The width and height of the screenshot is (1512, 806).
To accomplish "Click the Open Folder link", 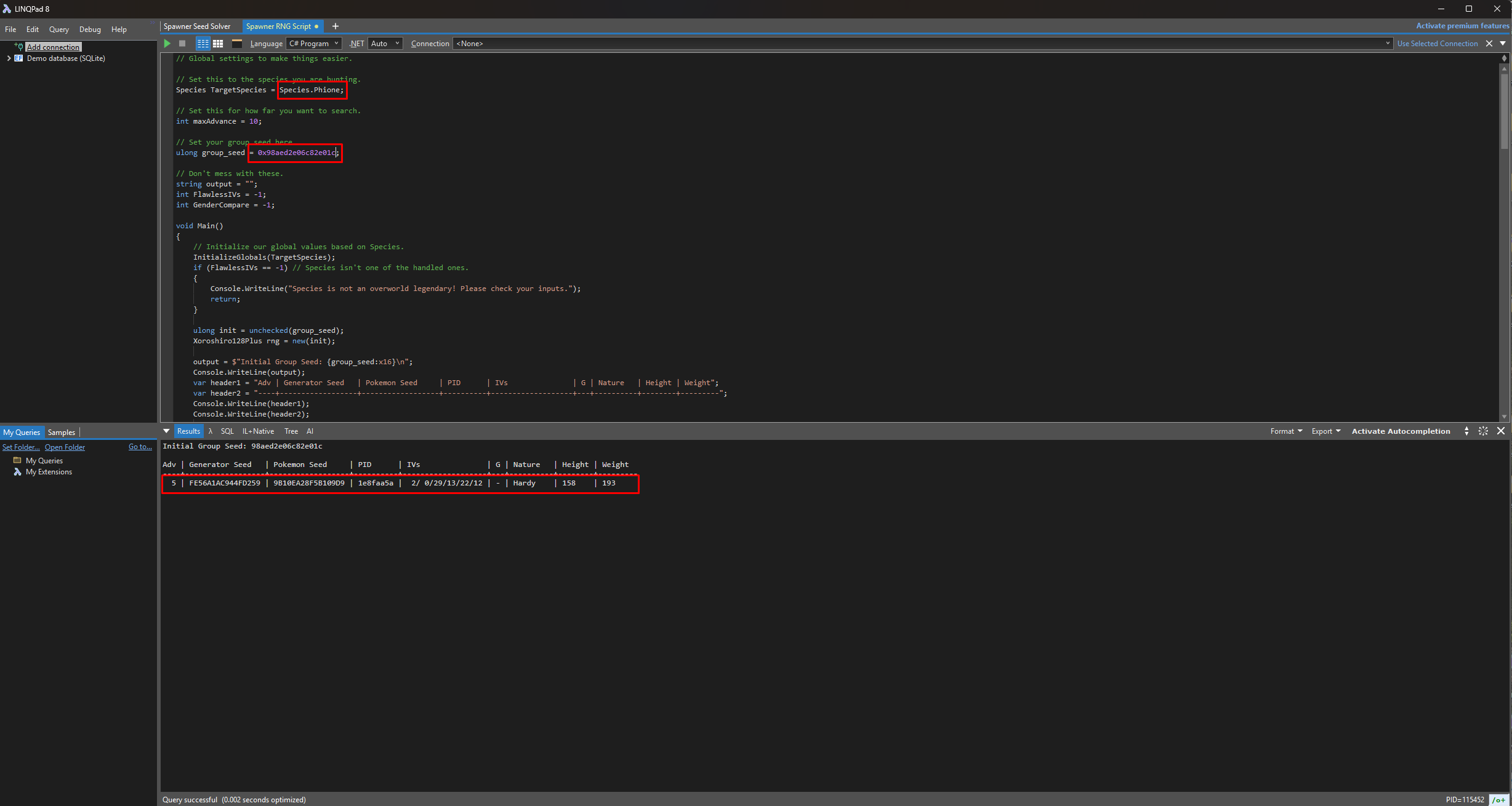I will coord(65,447).
